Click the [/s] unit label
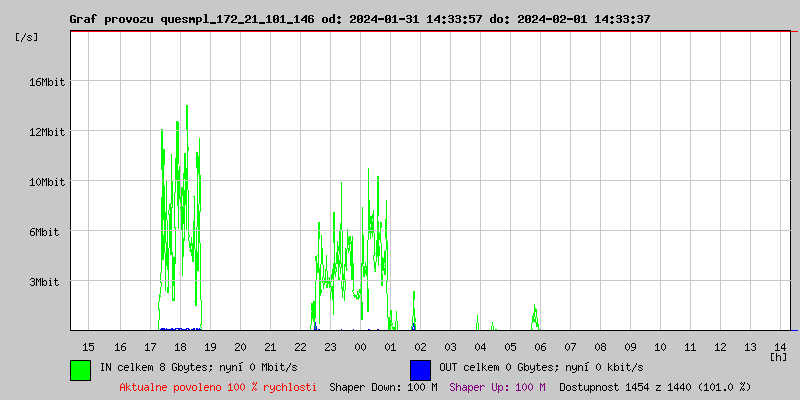Viewport: 800px width, 400px height. [x=27, y=37]
